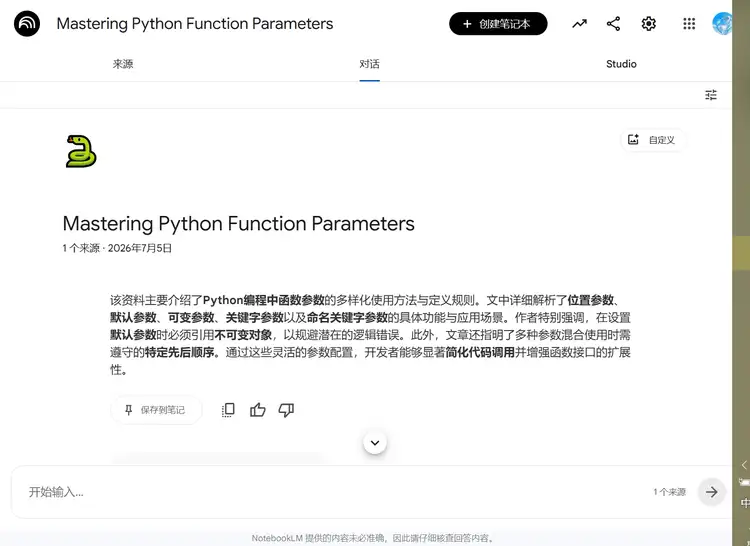Open the chat configuration sliders icon
Screen dimensions: 750x546
pos(711,95)
